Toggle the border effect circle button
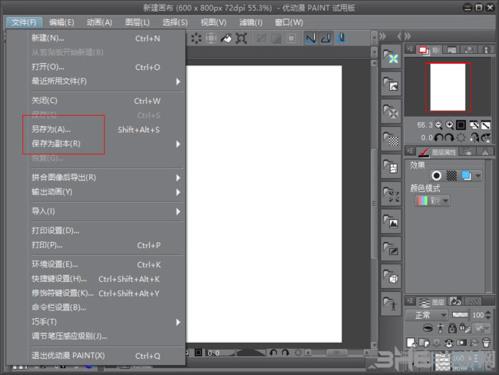This screenshot has height=375, width=499. pyautogui.click(x=436, y=175)
